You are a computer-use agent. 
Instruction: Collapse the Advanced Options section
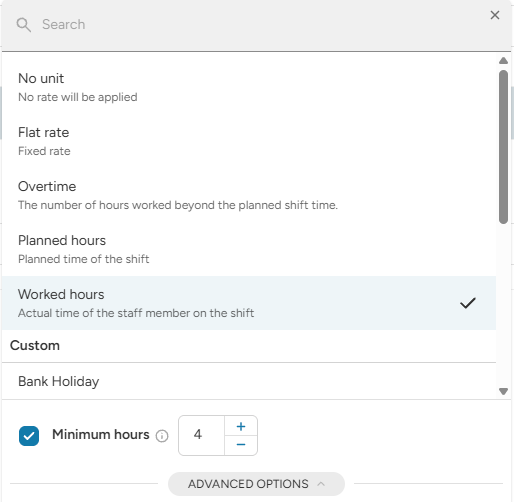click(x=256, y=484)
